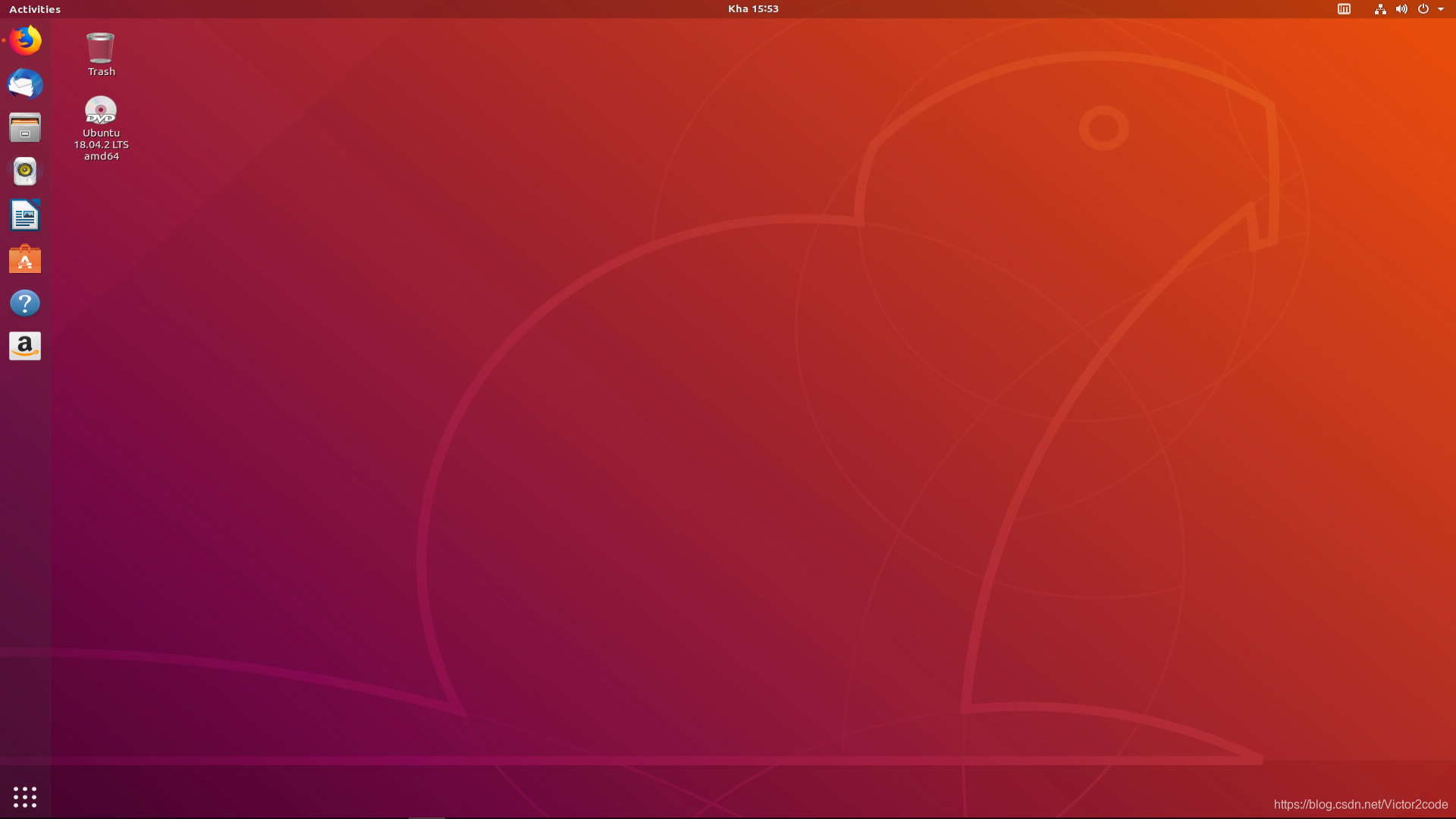
Task: Click the wired network status icon
Action: pyautogui.click(x=1380, y=9)
